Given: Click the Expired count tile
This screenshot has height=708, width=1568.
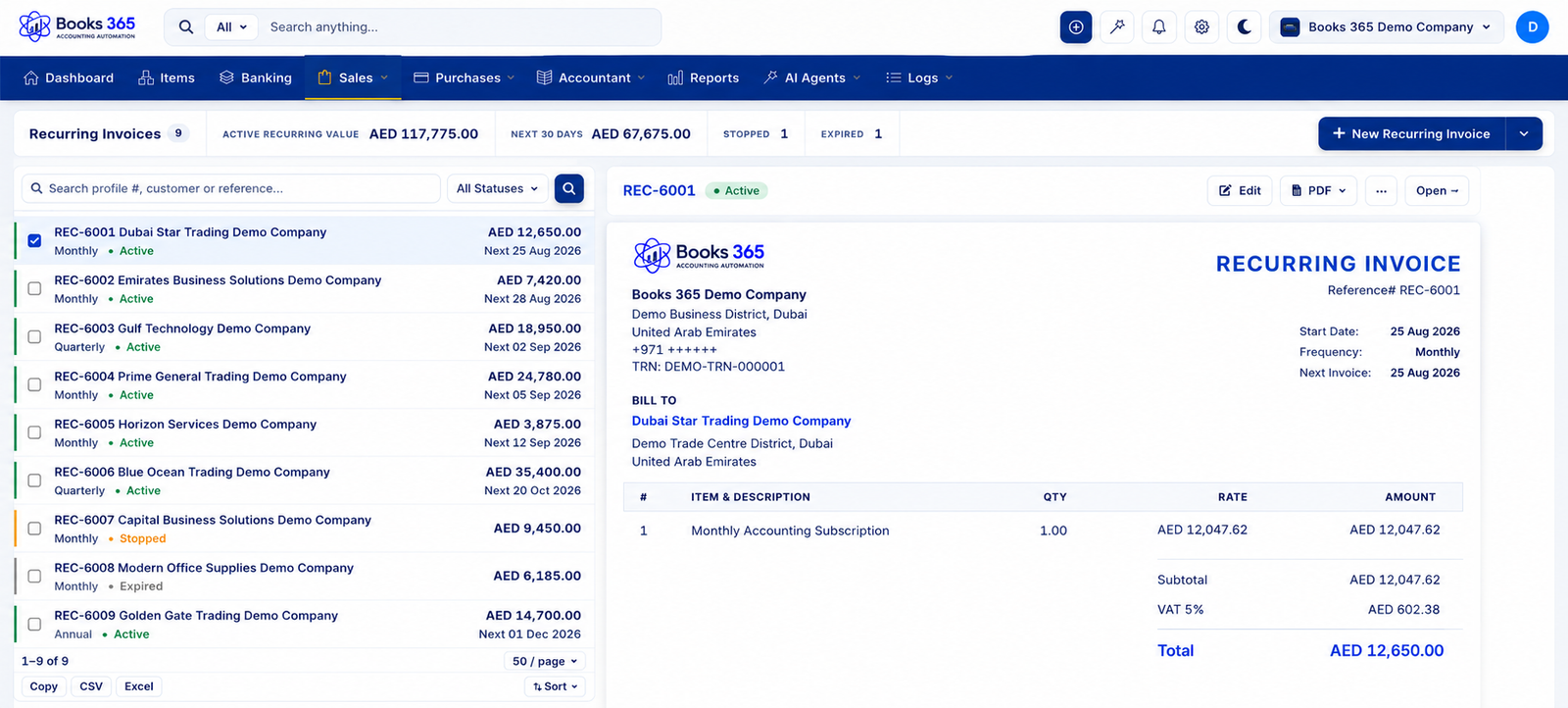Looking at the screenshot, I should point(852,133).
